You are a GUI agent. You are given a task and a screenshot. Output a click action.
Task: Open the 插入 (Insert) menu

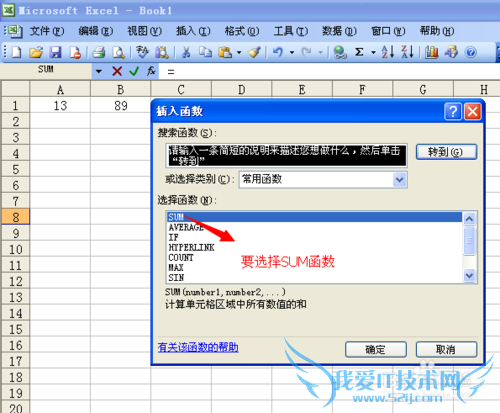pyautogui.click(x=193, y=31)
